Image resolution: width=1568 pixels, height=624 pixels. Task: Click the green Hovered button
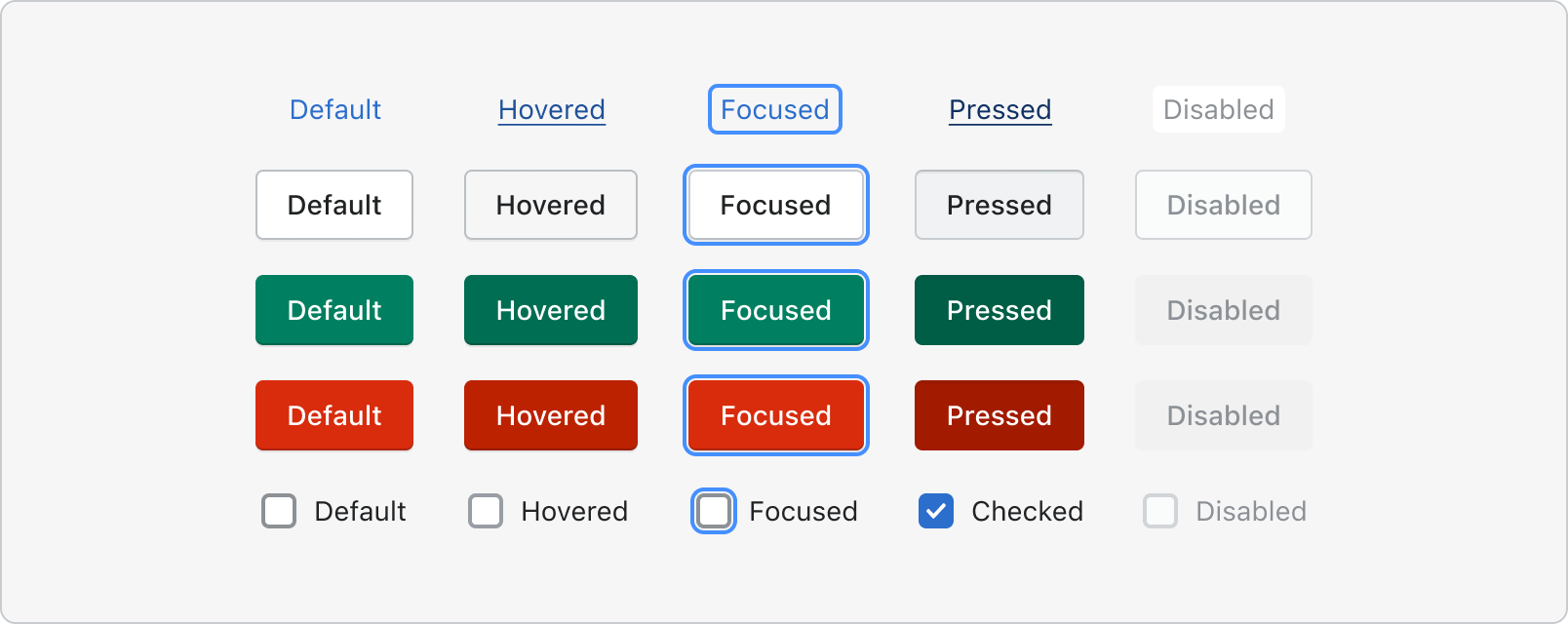[551, 310]
